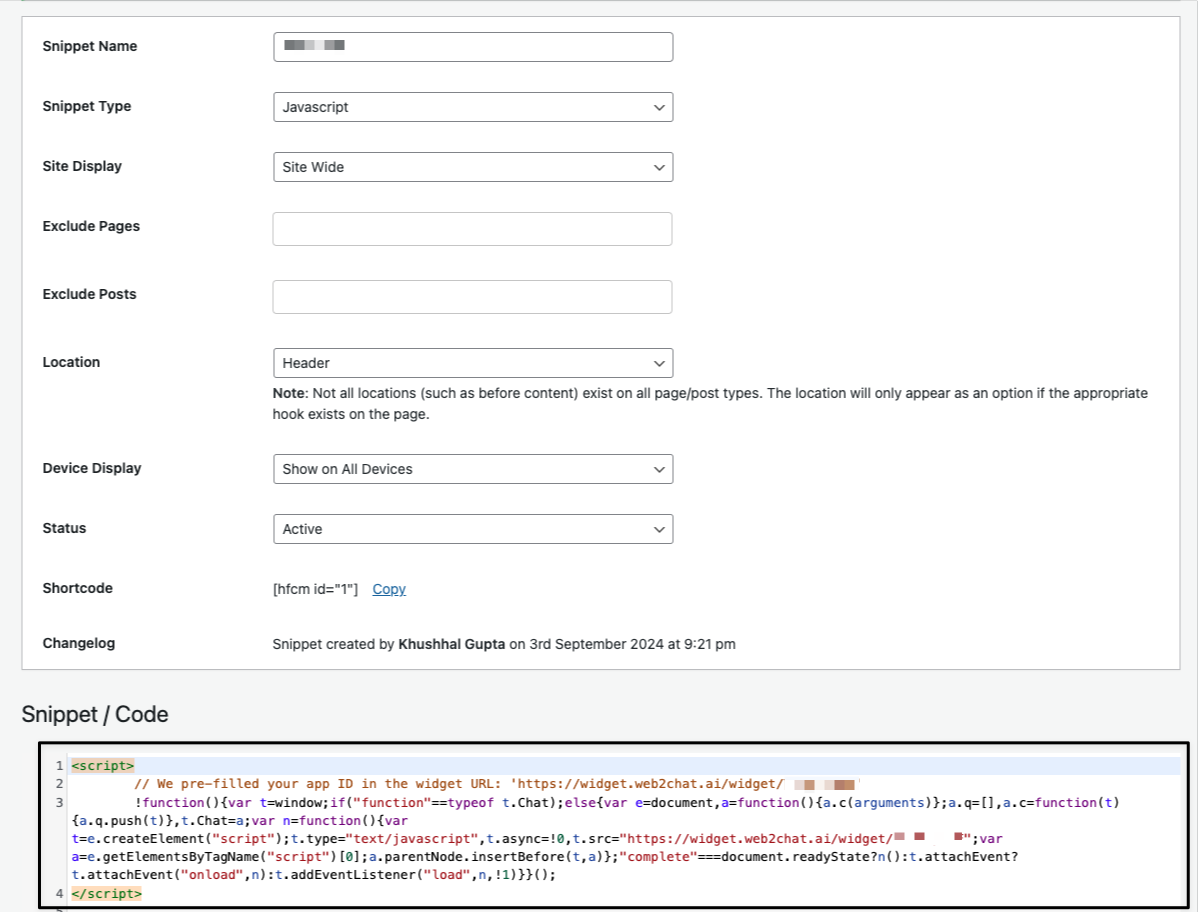This screenshot has width=1198, height=912.
Task: Click line number 3 in the code editor
Action: [x=60, y=802]
